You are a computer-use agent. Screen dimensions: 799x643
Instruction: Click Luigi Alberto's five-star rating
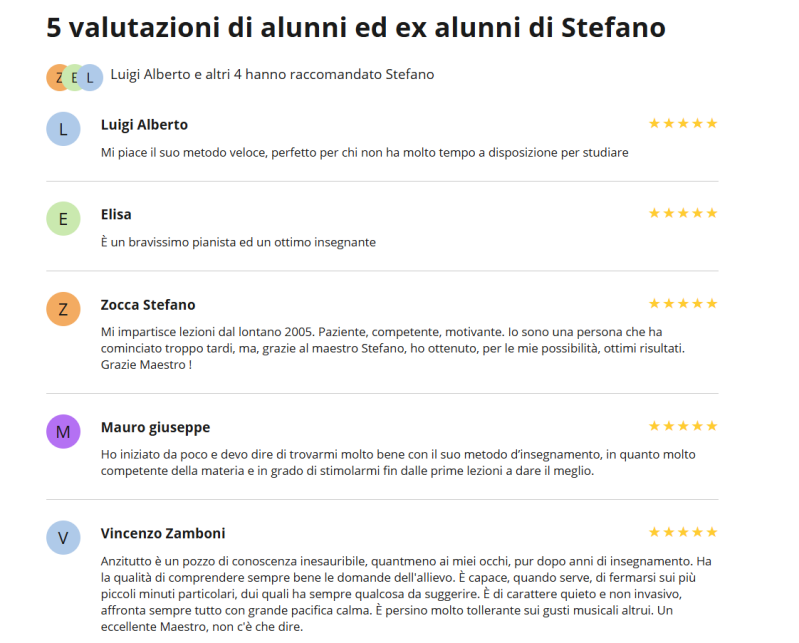683,124
